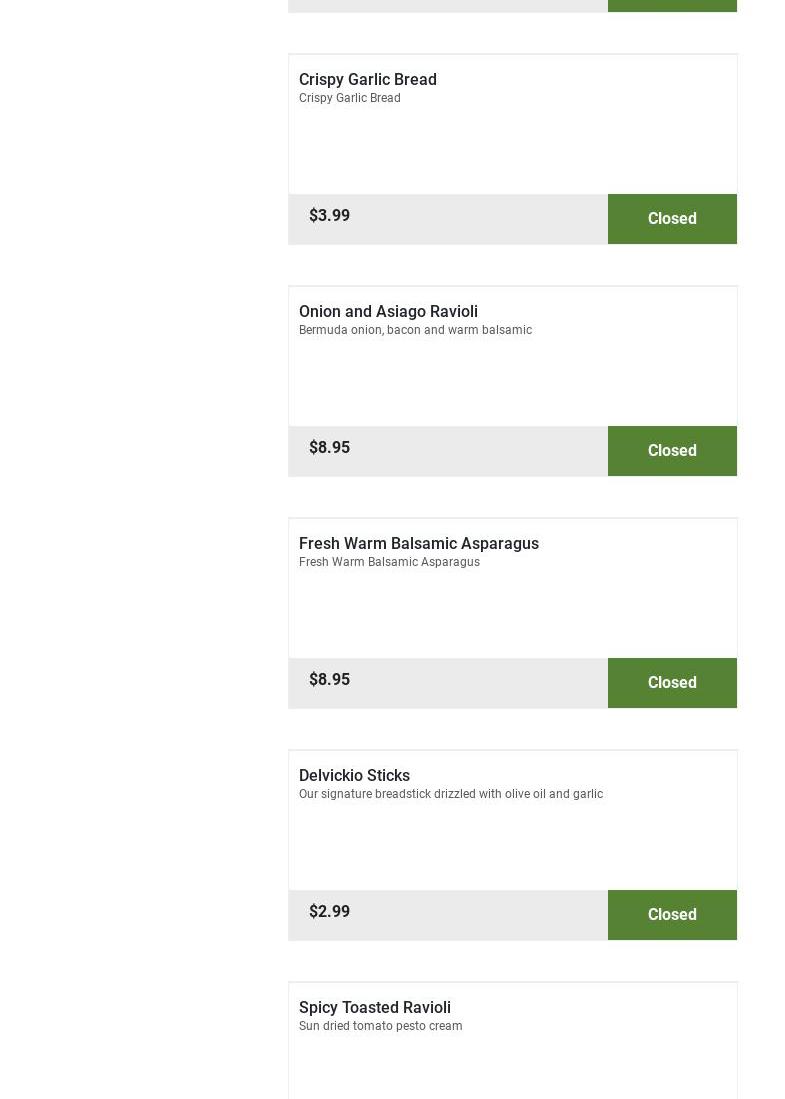Screen dimensions: 785x1099
Task: Click the Bermuda onion, bacon description text
Action: click(415, 330)
